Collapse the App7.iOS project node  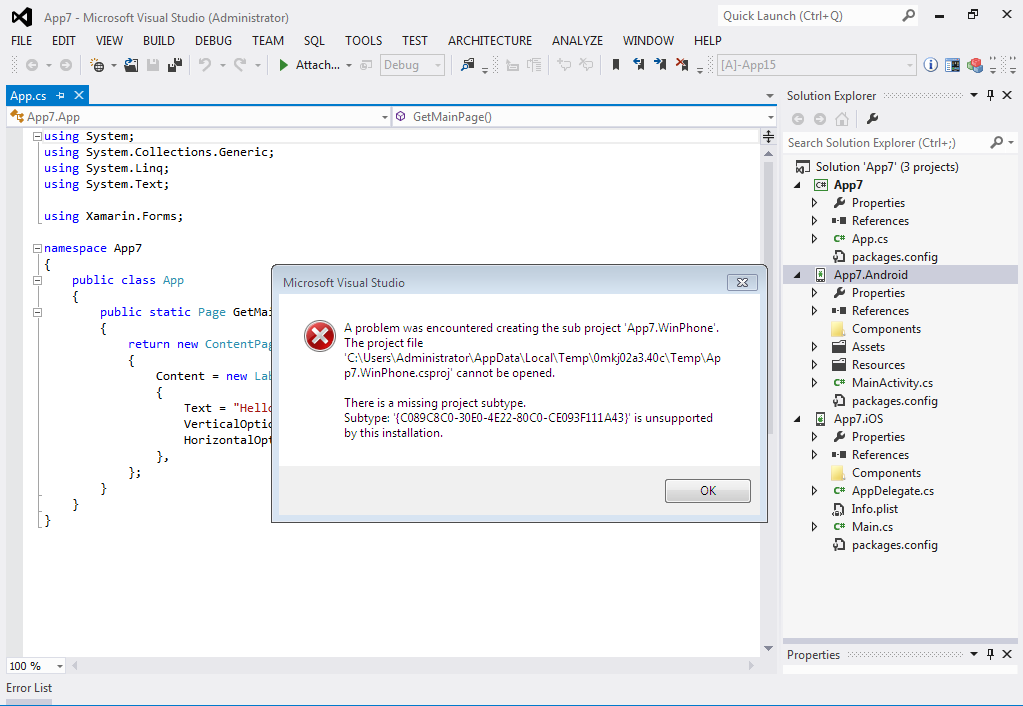point(797,420)
